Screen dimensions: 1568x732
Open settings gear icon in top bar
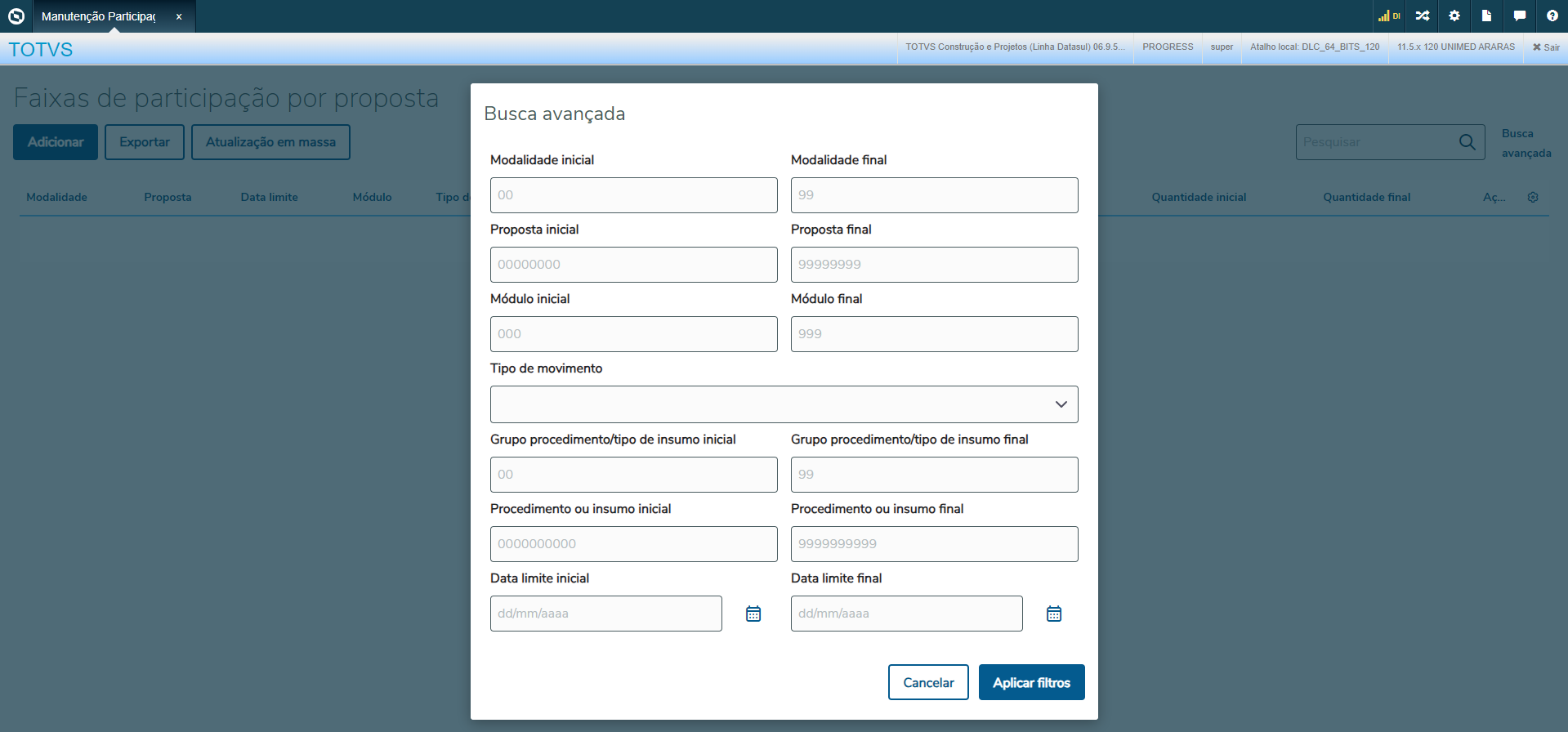point(1454,16)
